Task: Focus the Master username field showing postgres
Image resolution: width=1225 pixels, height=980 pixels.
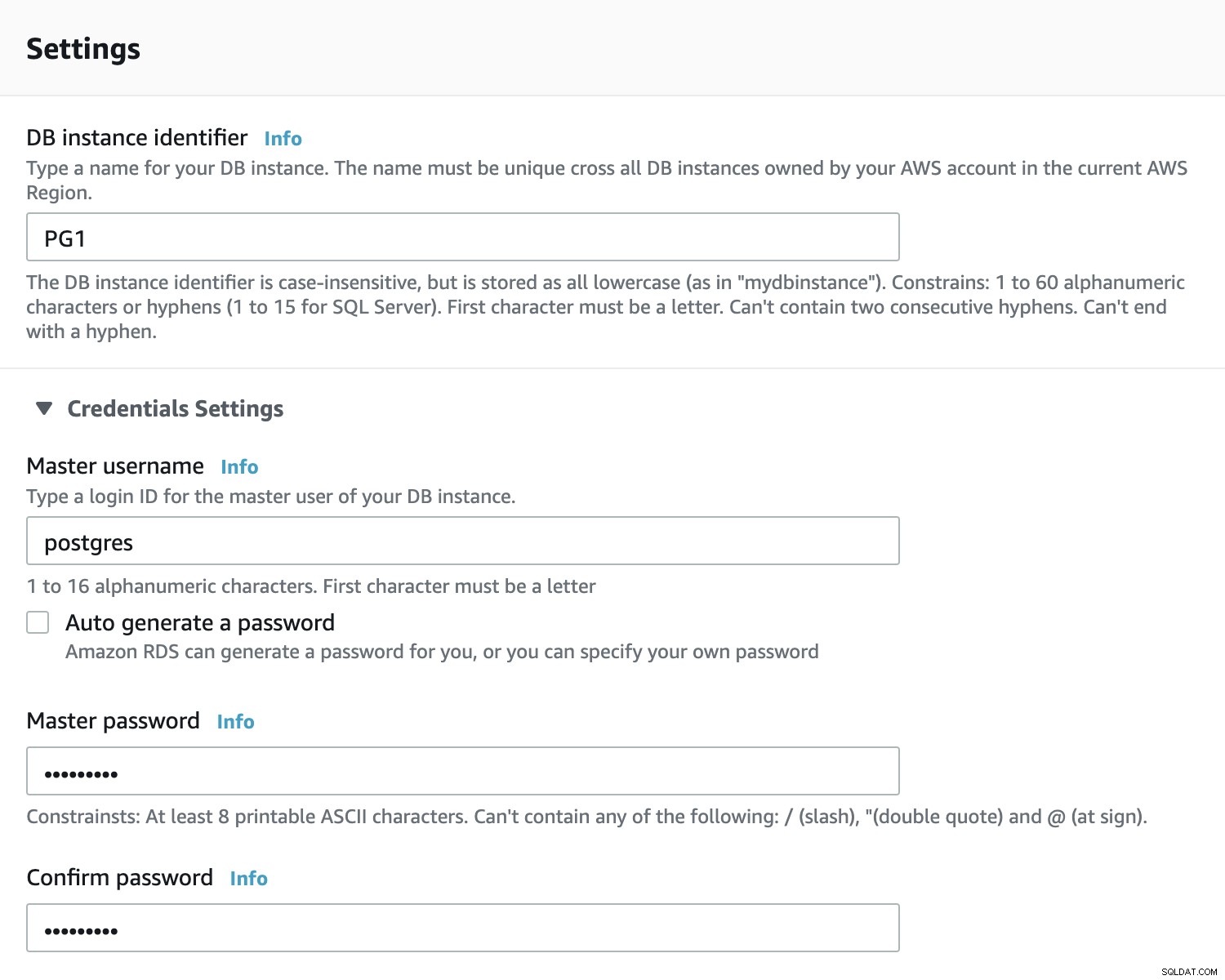Action: click(x=463, y=541)
